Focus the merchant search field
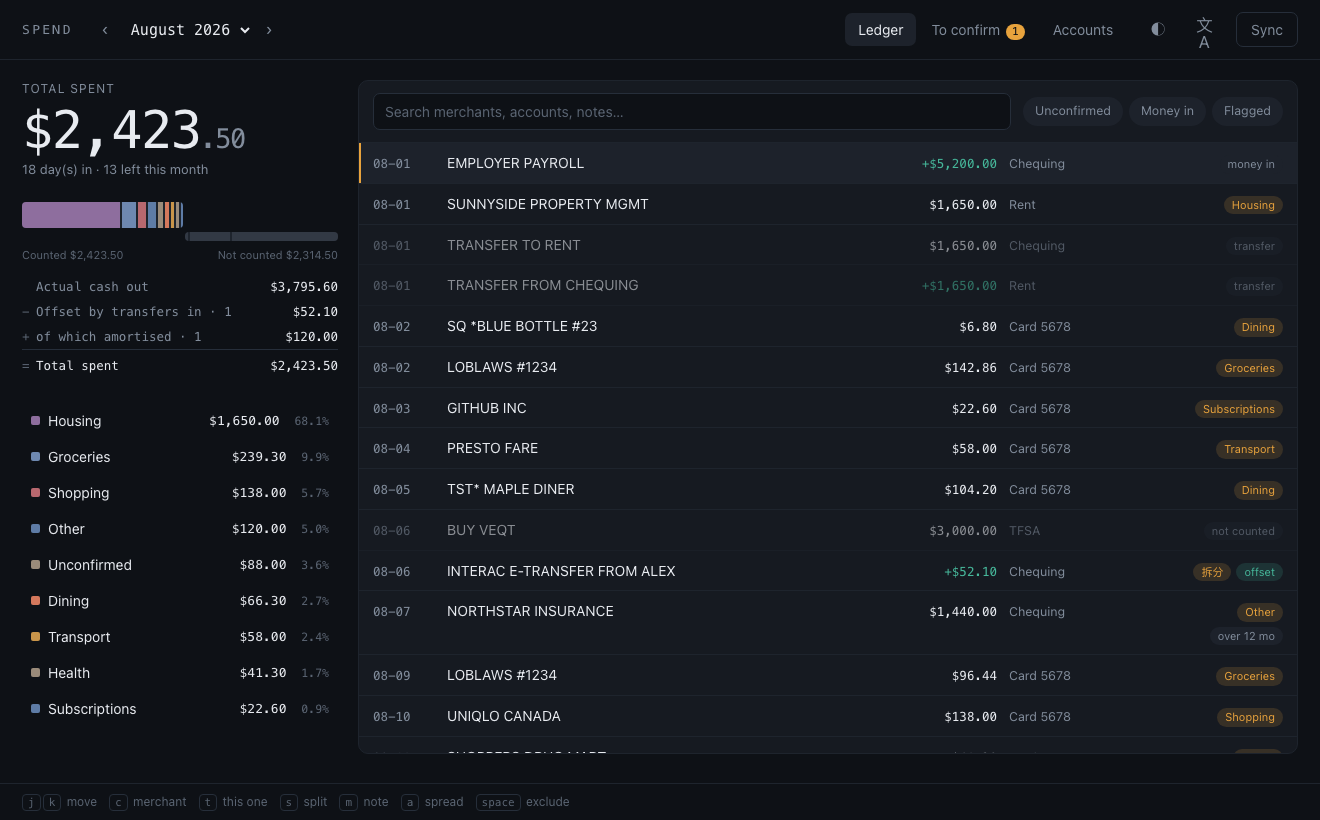This screenshot has width=1320, height=820. coord(692,111)
